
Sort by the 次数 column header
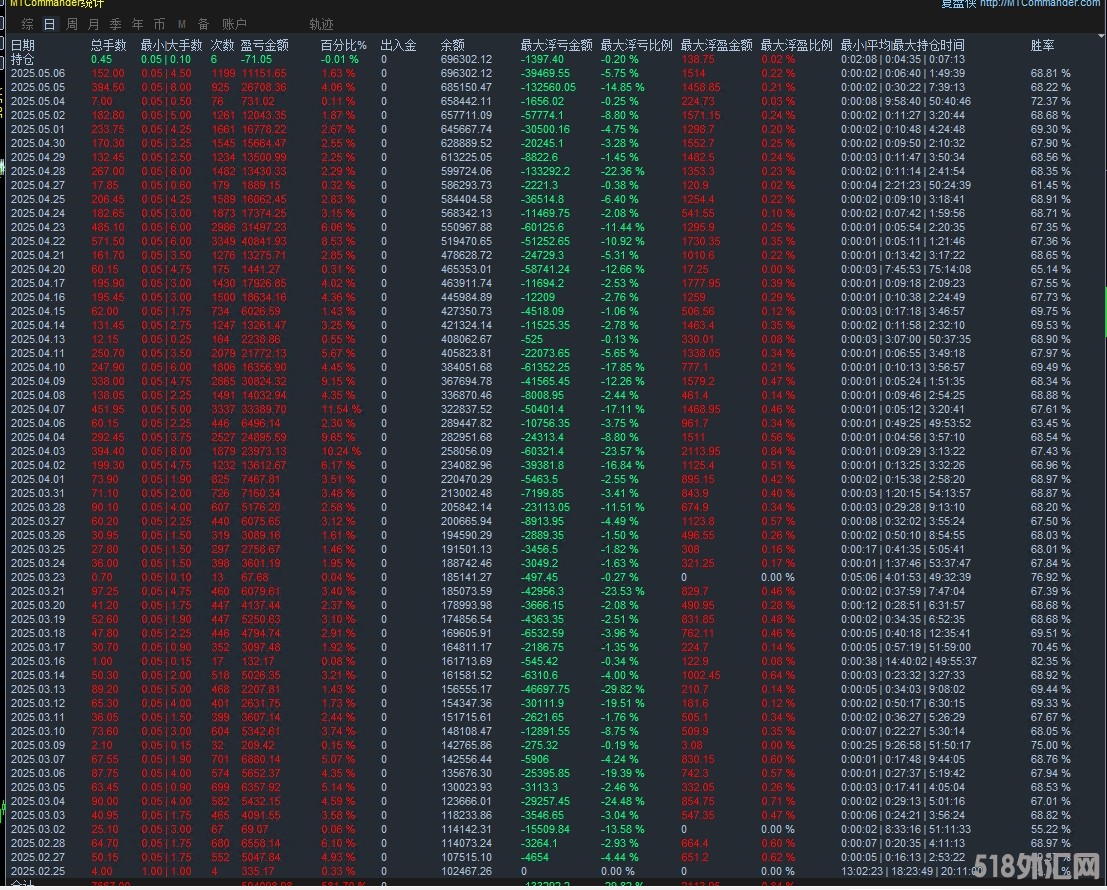222,45
